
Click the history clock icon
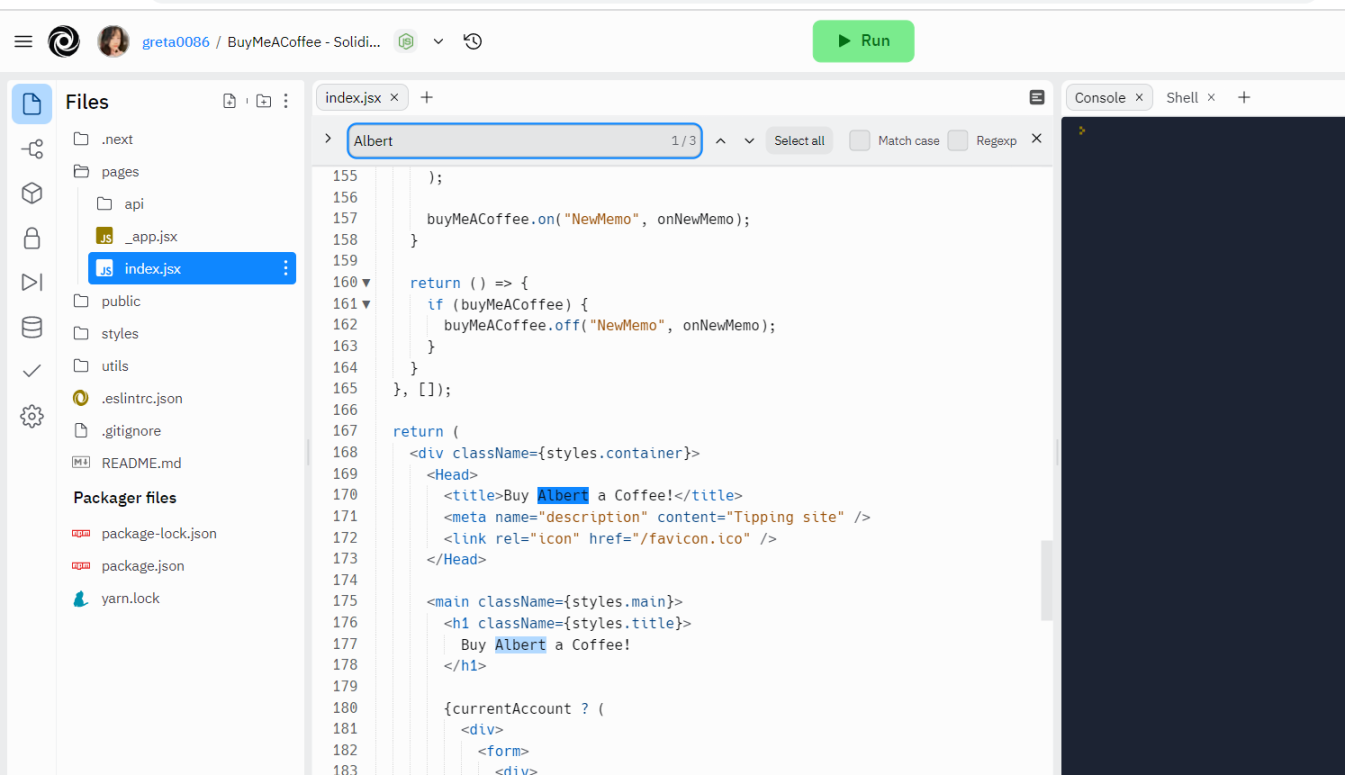pos(473,41)
